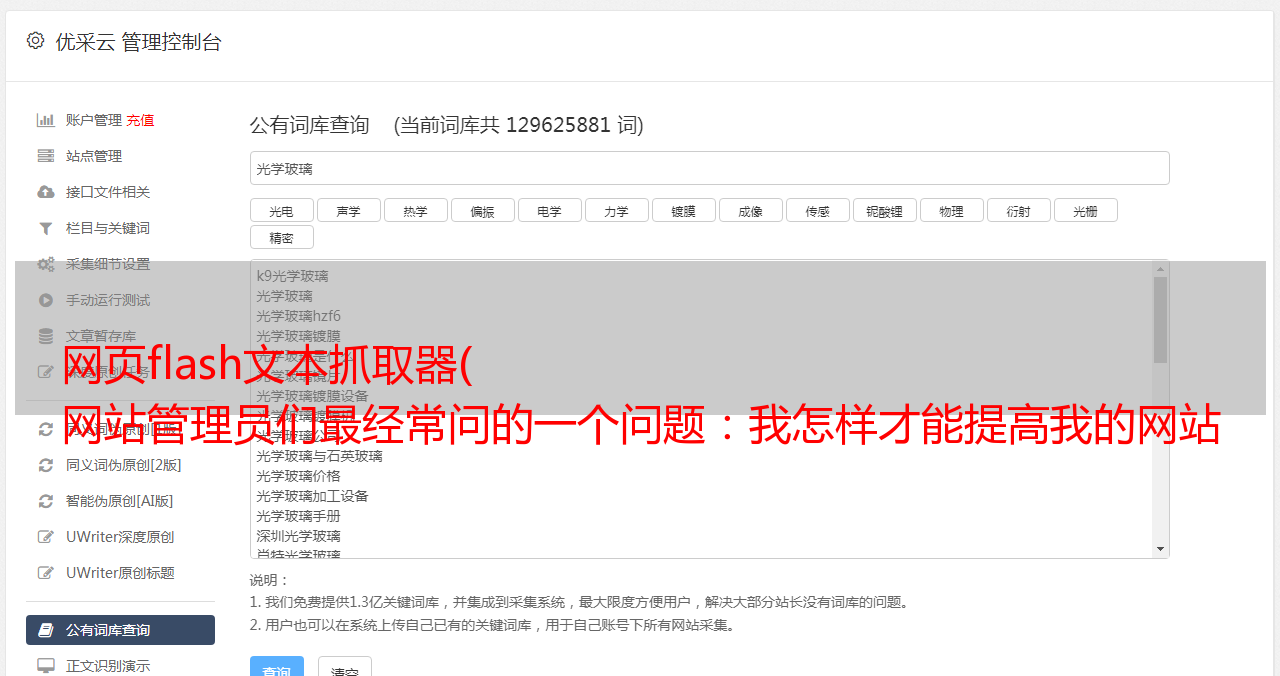Click the refresh icon beside 智能伪原创[AI版]
Screen dimensions: 1280x676
(x=45, y=501)
